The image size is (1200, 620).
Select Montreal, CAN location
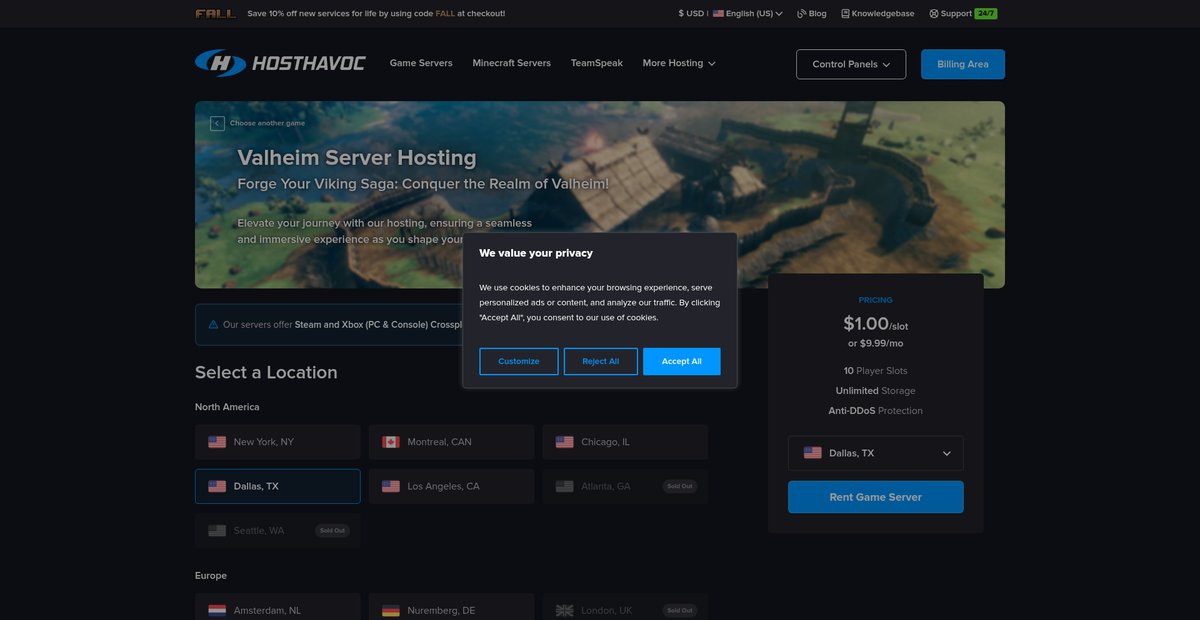tap(452, 442)
